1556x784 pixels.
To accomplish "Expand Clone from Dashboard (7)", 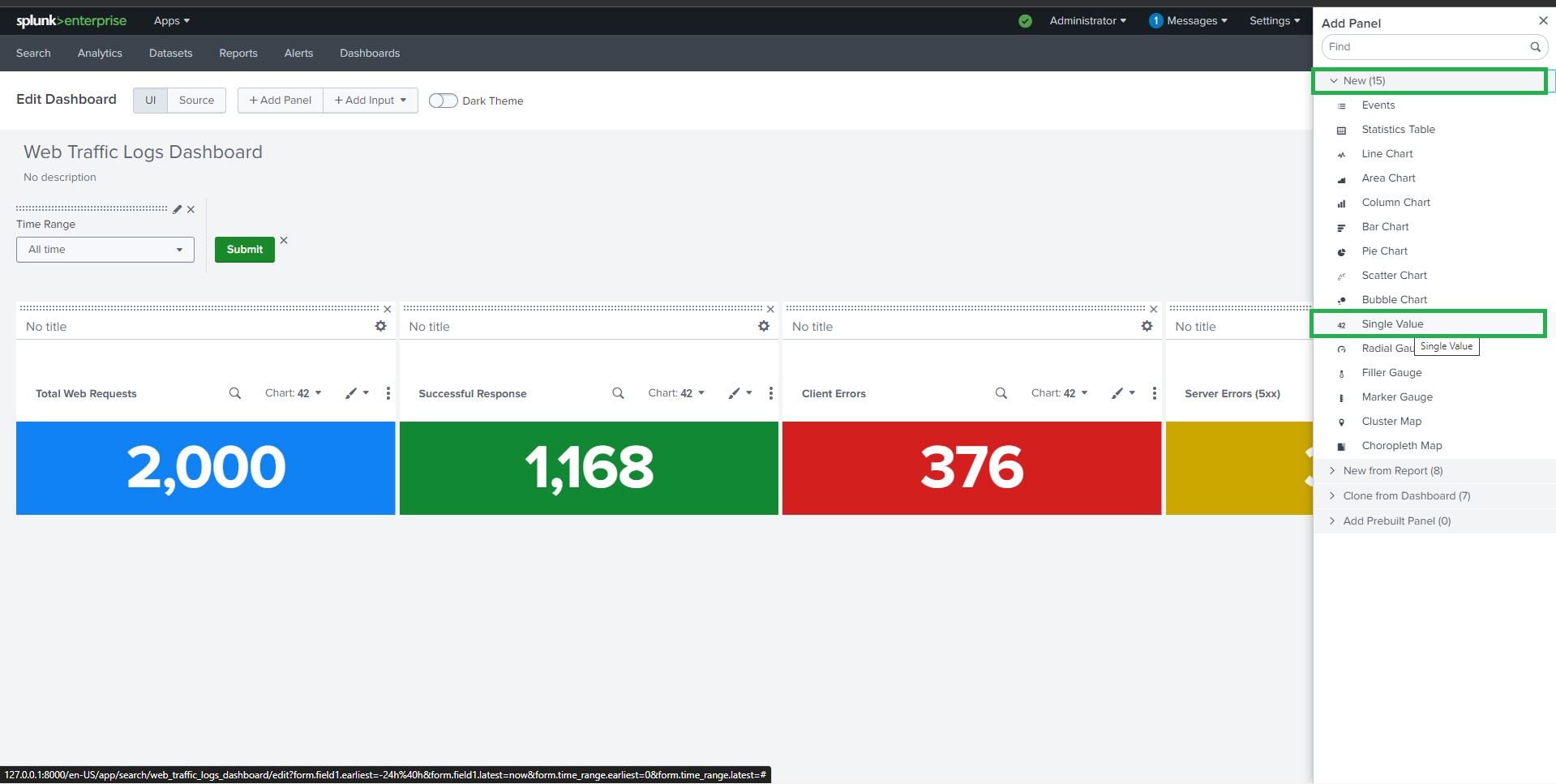I will (x=1434, y=496).
